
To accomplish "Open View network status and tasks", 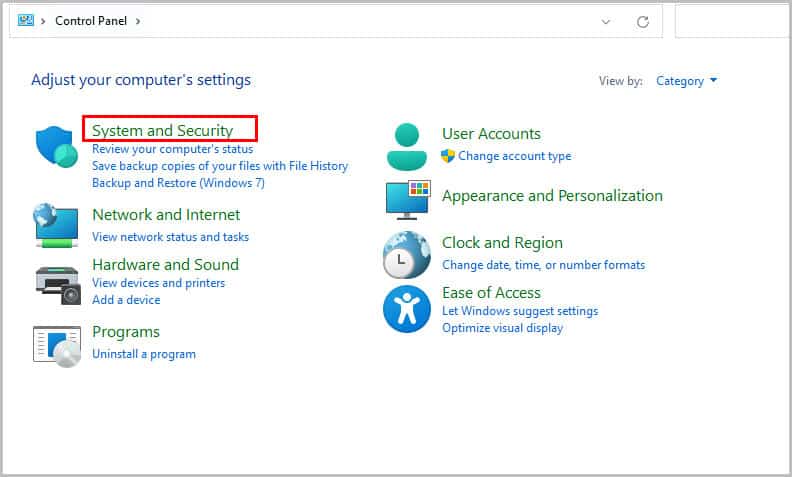I will tap(170, 236).
